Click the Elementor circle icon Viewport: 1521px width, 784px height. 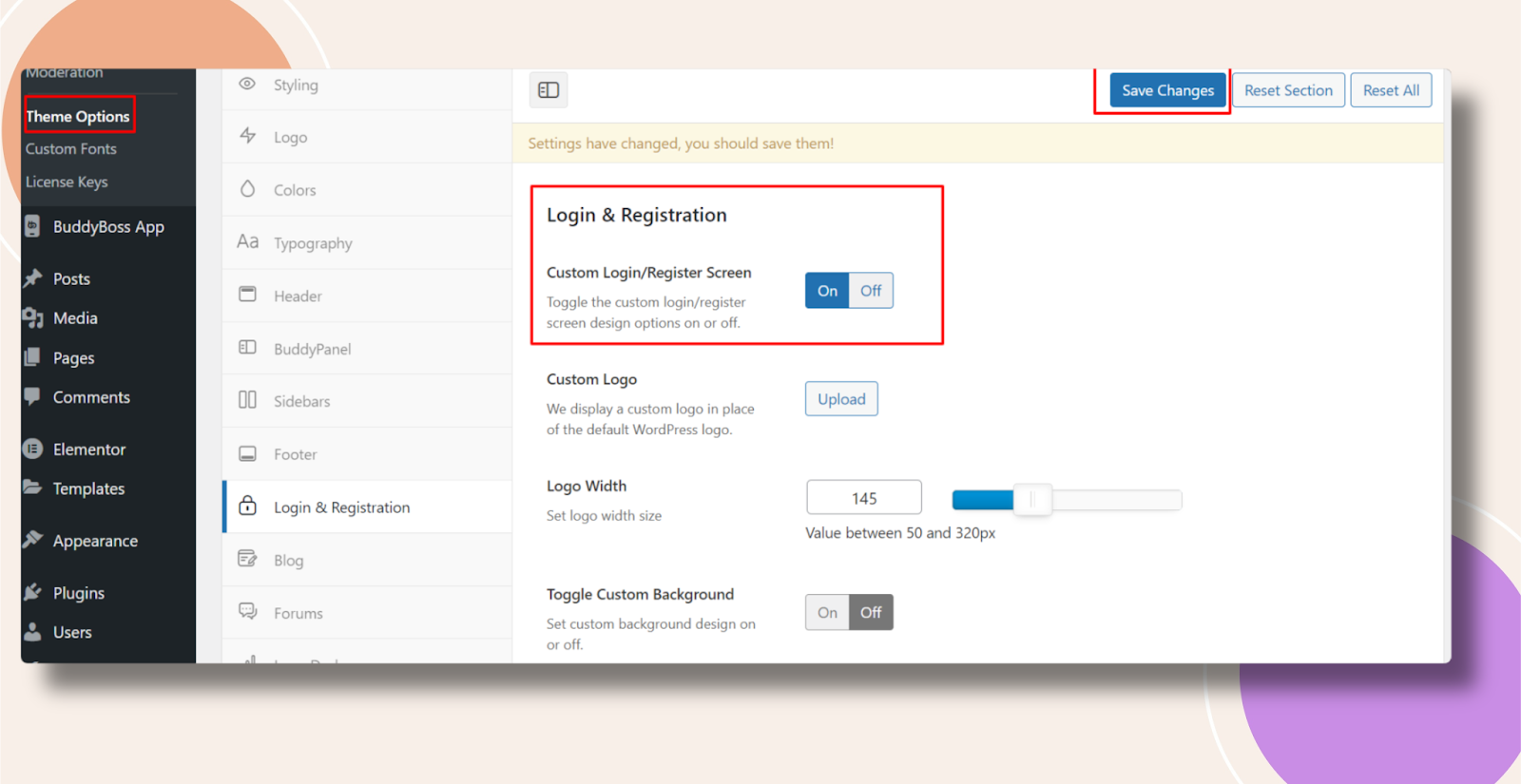point(32,449)
